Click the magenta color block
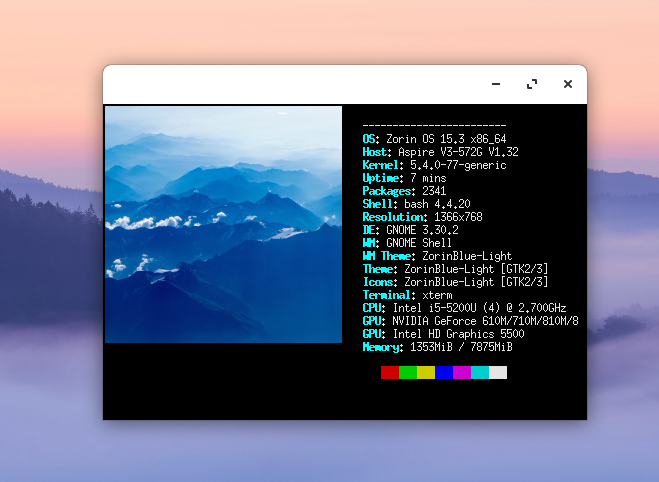This screenshot has height=482, width=659. (462, 373)
